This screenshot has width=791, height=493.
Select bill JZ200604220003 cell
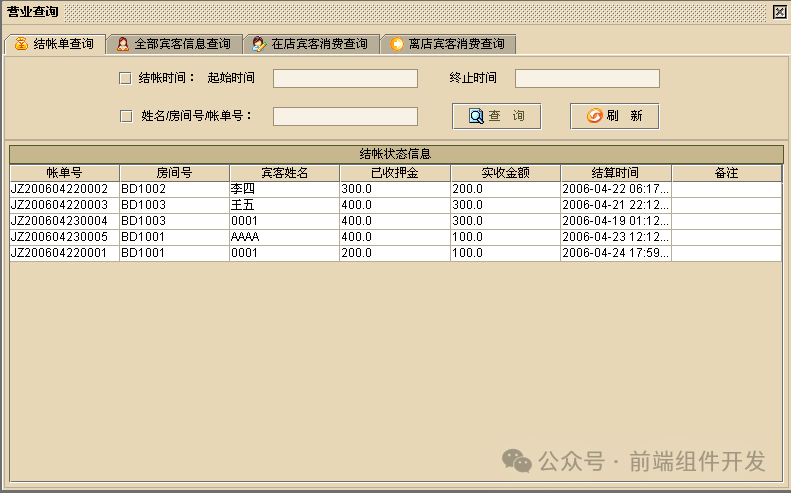click(x=65, y=205)
